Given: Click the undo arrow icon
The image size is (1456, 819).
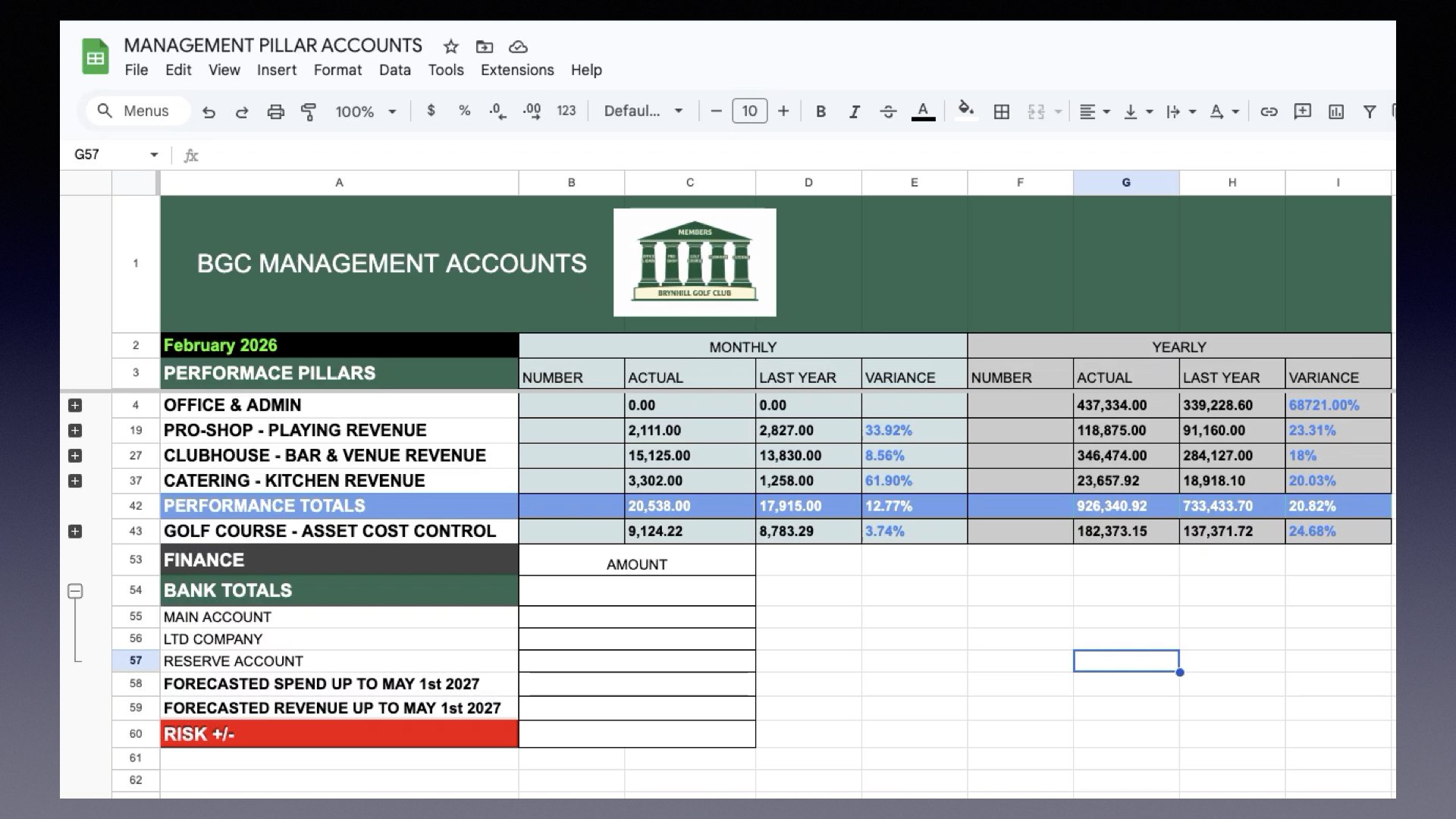Looking at the screenshot, I should pyautogui.click(x=209, y=112).
